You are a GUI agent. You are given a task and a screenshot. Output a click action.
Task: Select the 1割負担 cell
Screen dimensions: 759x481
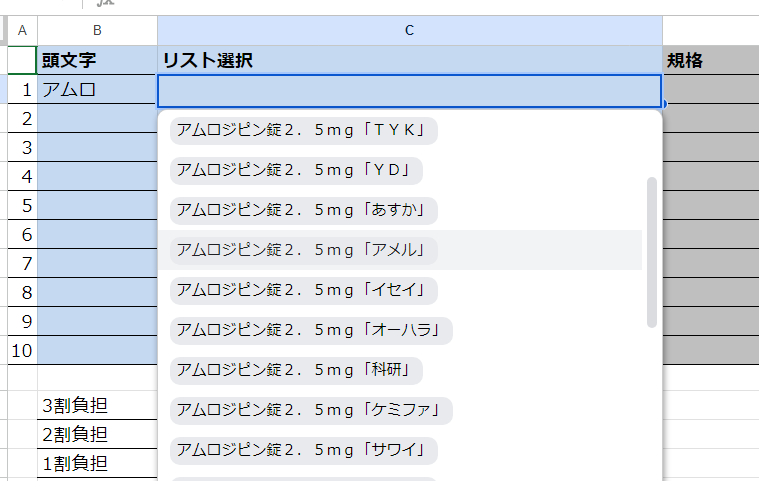tap(97, 463)
